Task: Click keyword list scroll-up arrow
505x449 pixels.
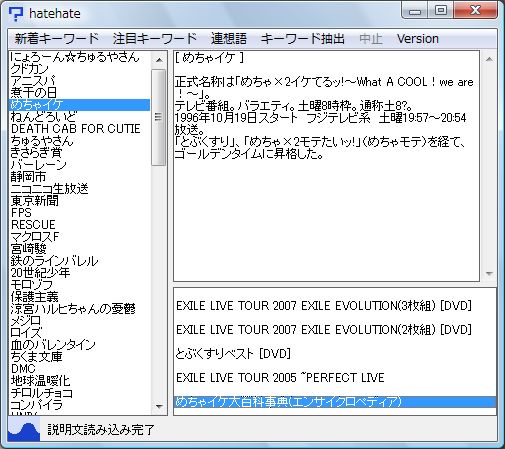Action: point(159,60)
